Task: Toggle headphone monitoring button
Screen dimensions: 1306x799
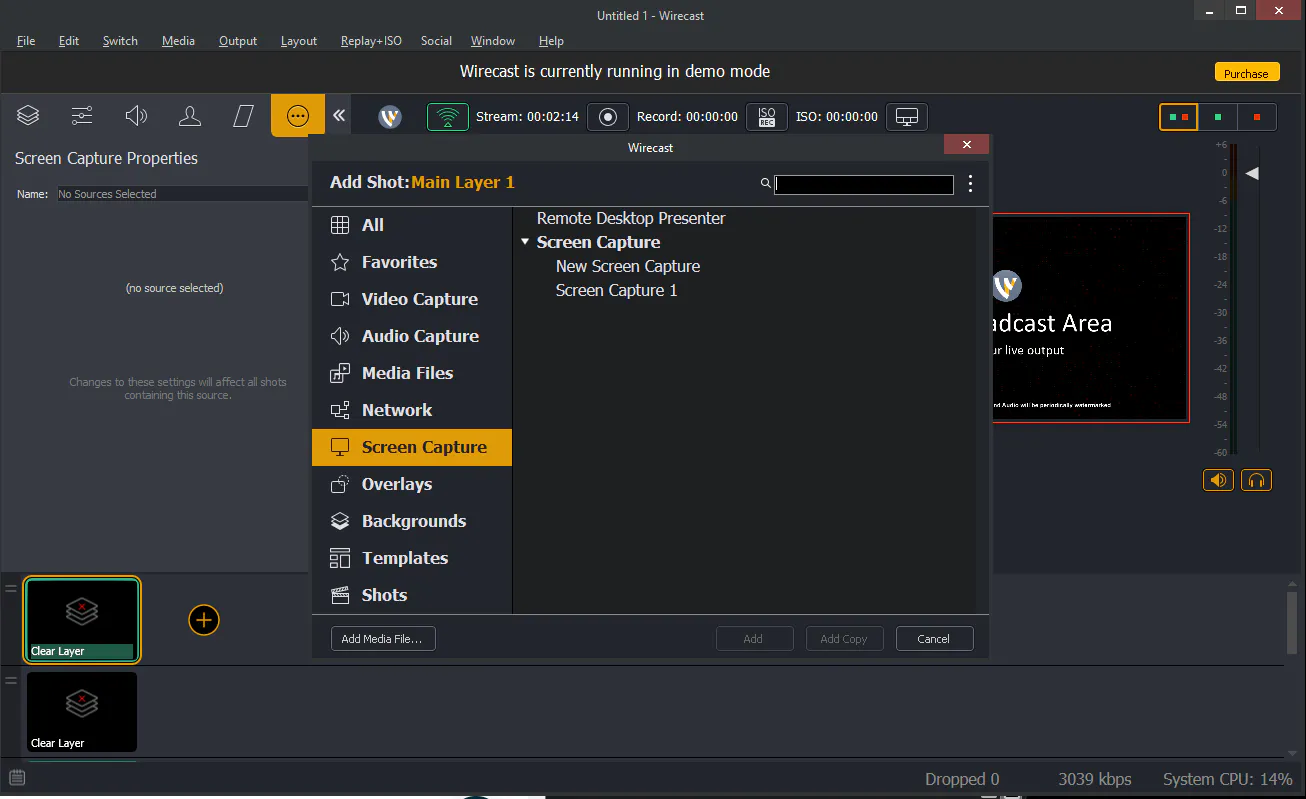Action: click(1257, 480)
